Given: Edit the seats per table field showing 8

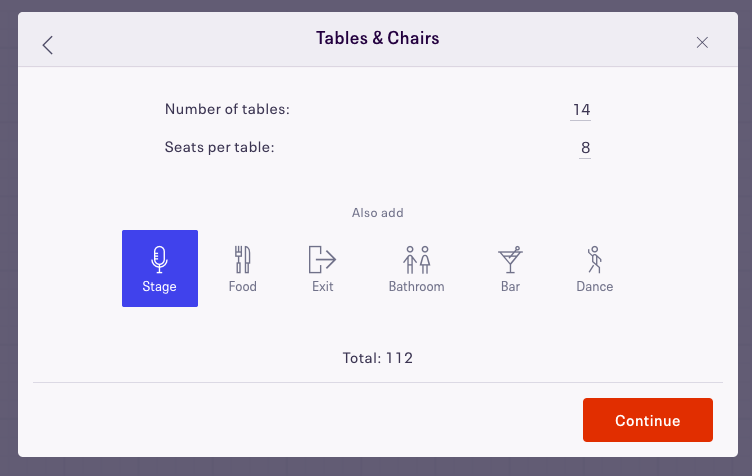Looking at the screenshot, I should click(585, 148).
